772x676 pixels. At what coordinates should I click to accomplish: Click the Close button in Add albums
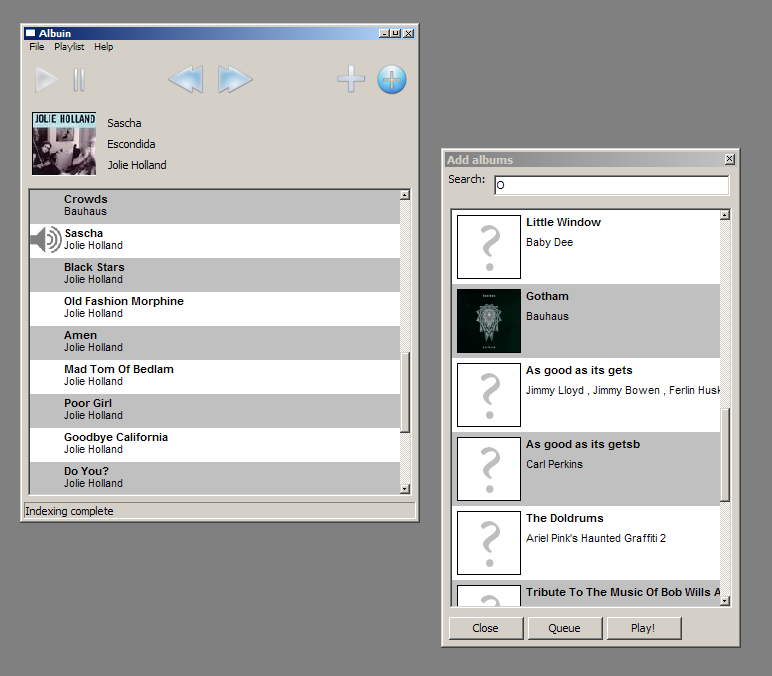[x=485, y=628]
